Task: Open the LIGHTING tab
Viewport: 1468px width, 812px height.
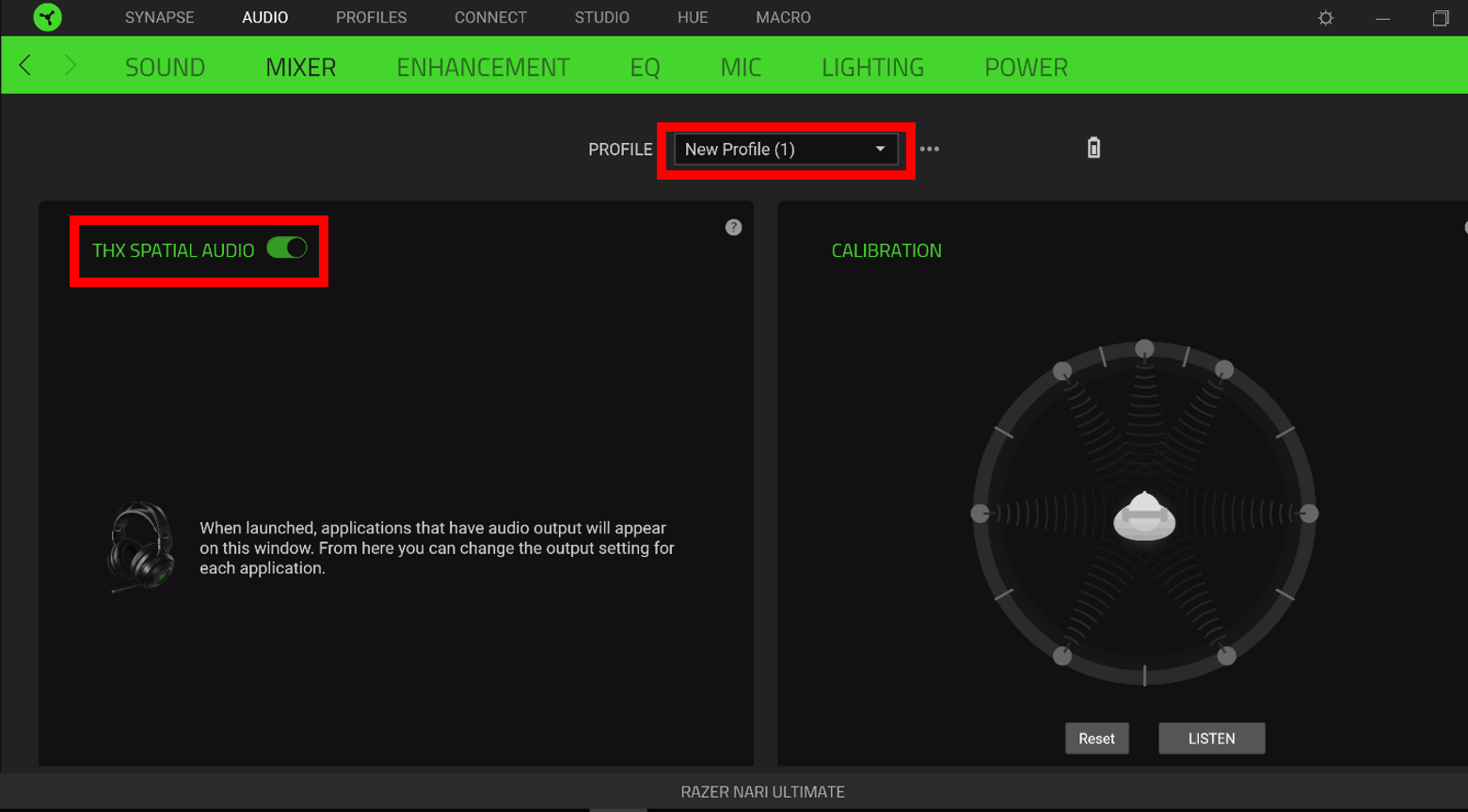Action: click(x=872, y=66)
